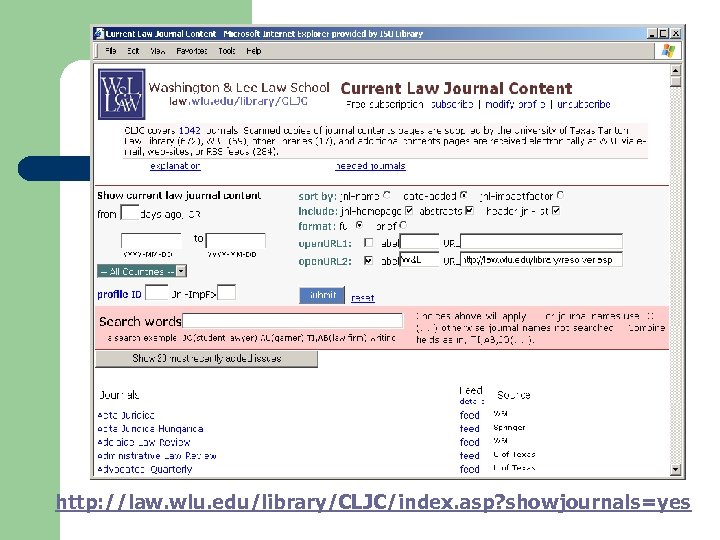The width and height of the screenshot is (720, 540).
Task: Click the 1042 journals count link
Action: (x=190, y=130)
